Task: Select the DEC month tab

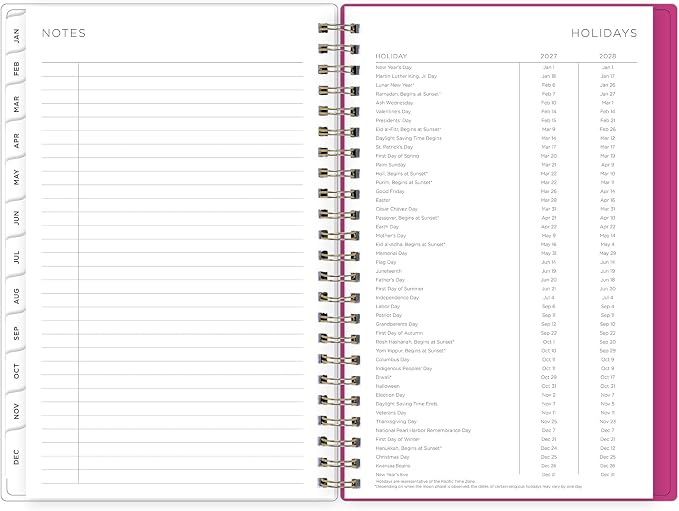Action: [x=16, y=456]
